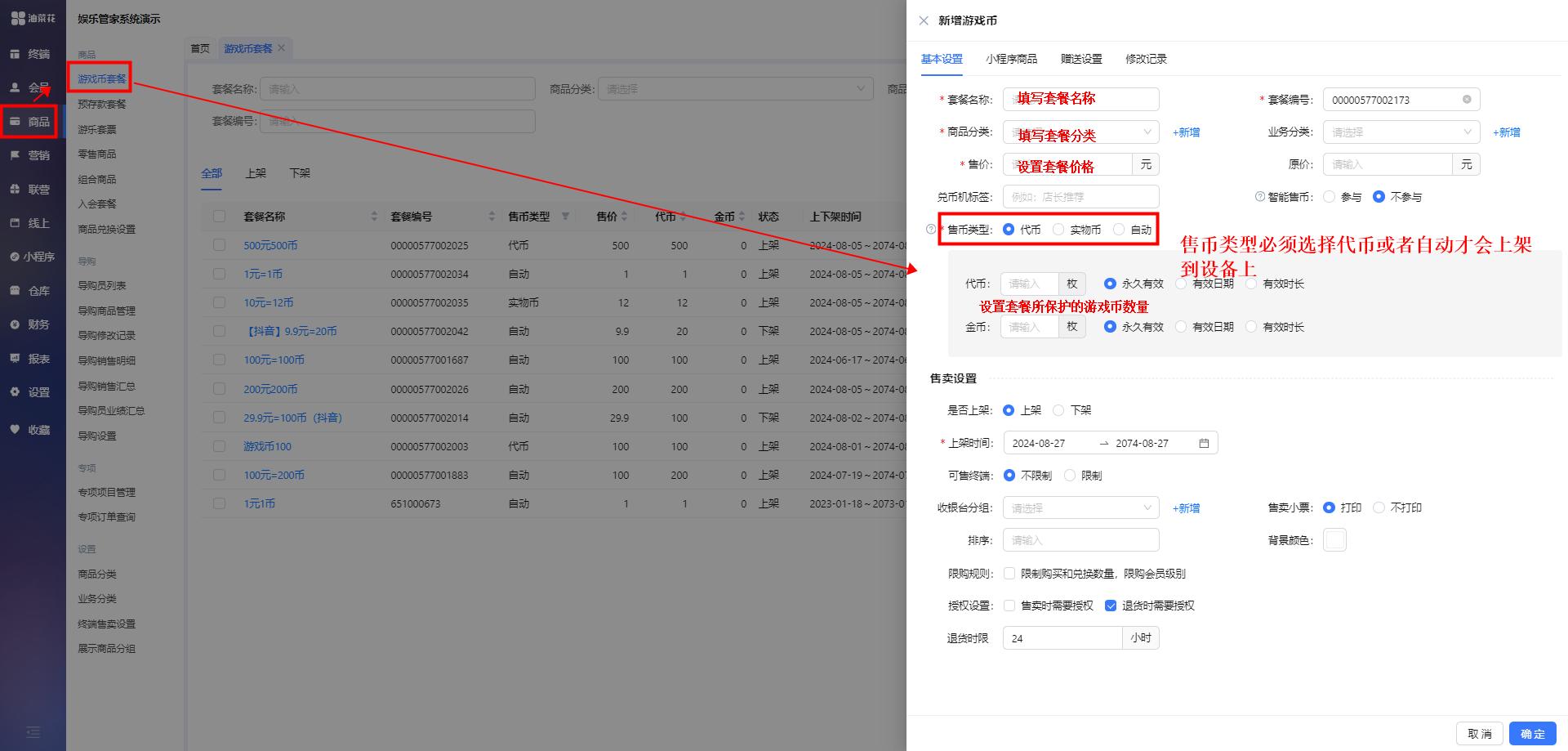Image resolution: width=1568 pixels, height=751 pixels.
Task: Open the 线上 sidebar icon
Action: click(x=15, y=223)
